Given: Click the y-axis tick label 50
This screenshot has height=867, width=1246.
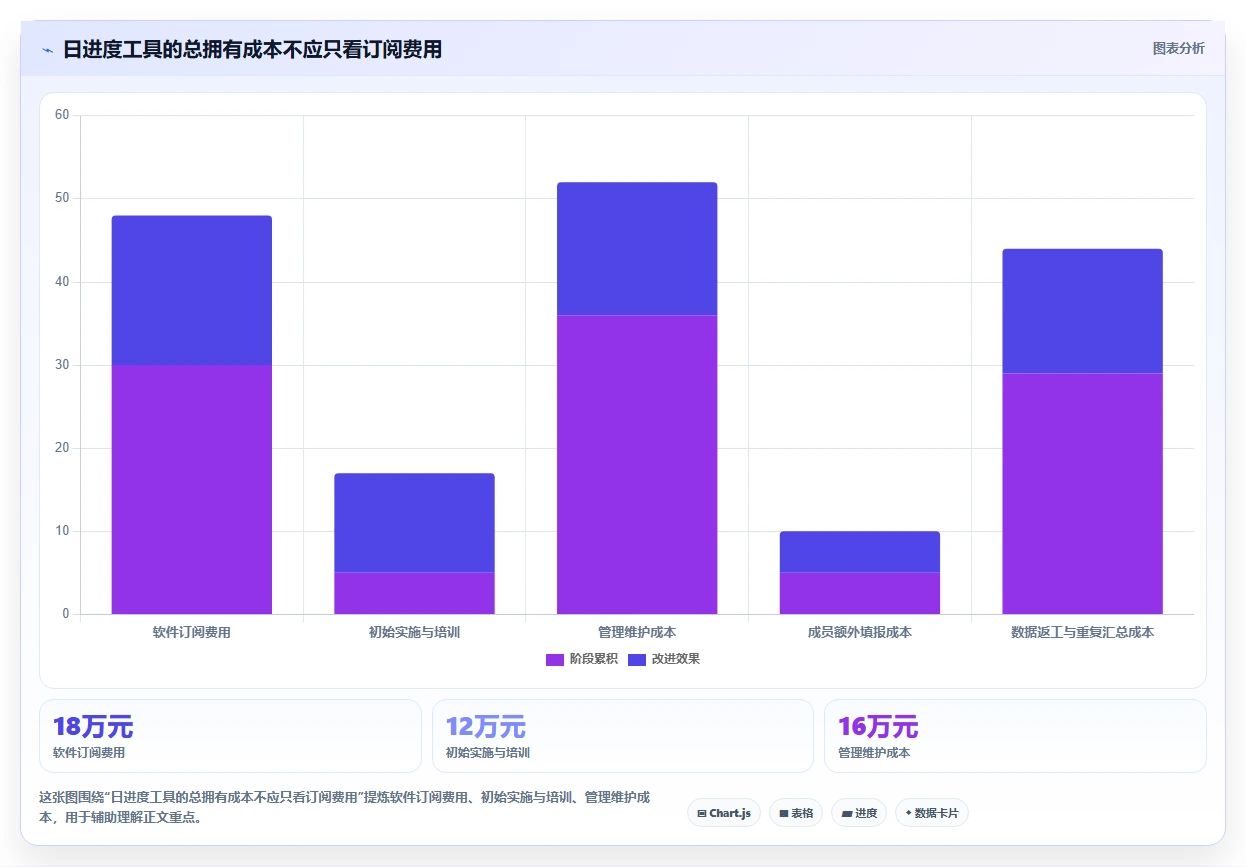Looking at the screenshot, I should 62,198.
